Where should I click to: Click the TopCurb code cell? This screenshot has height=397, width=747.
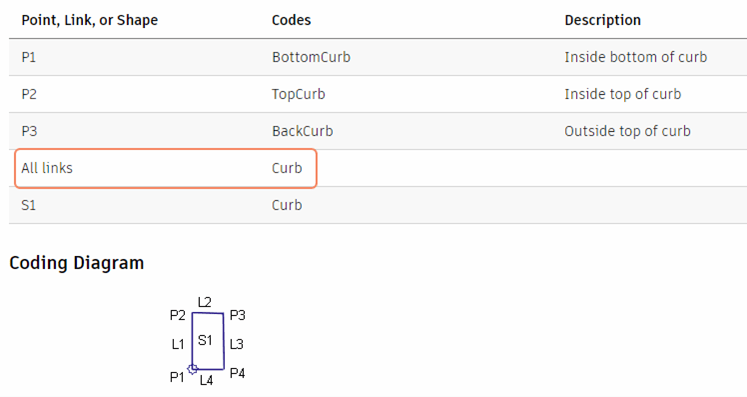299,94
